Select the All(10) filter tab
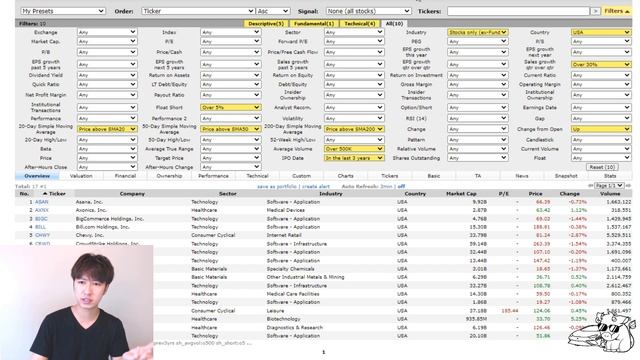 click(x=394, y=24)
